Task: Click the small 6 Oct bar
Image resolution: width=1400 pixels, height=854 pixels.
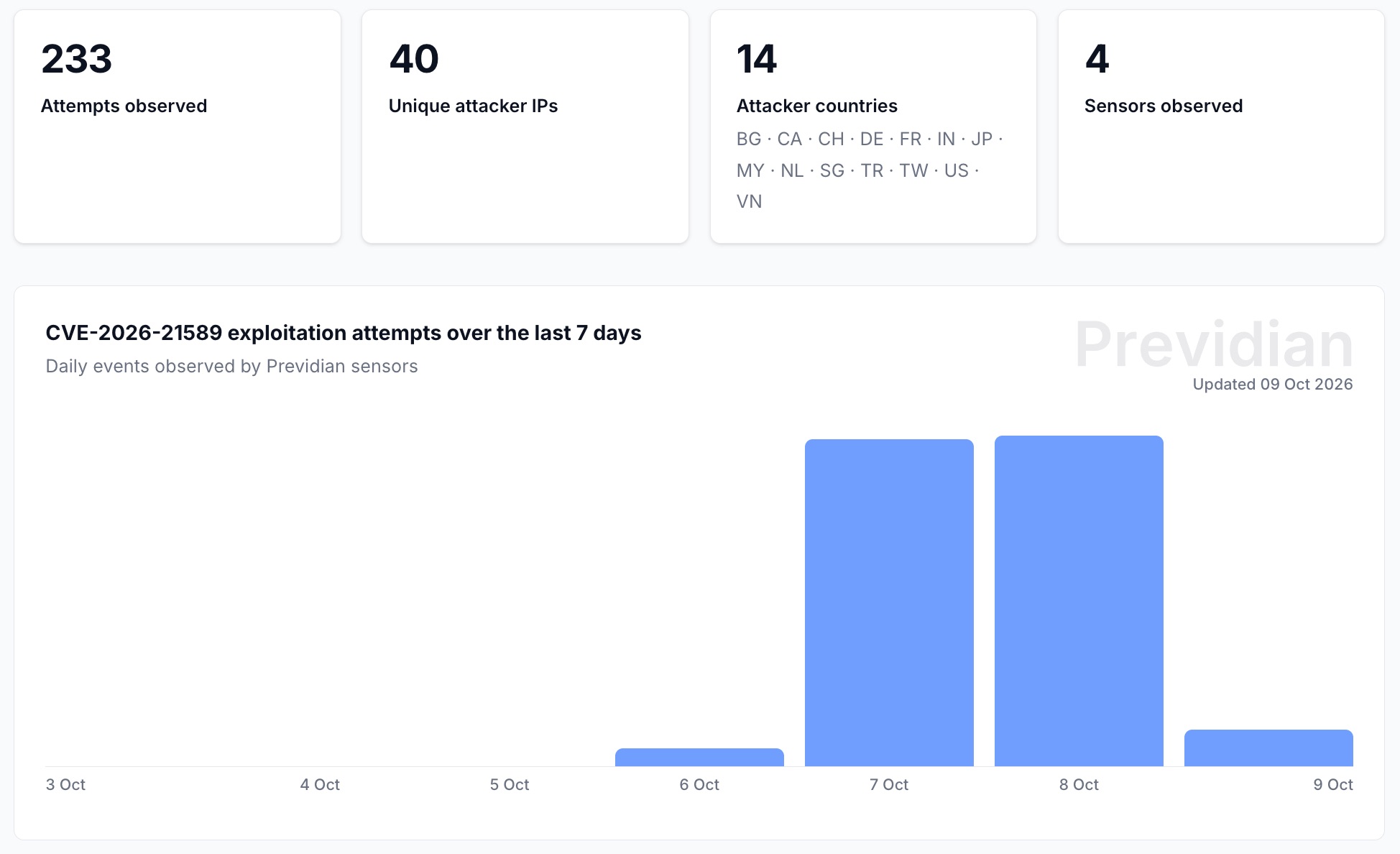Action: point(699,757)
